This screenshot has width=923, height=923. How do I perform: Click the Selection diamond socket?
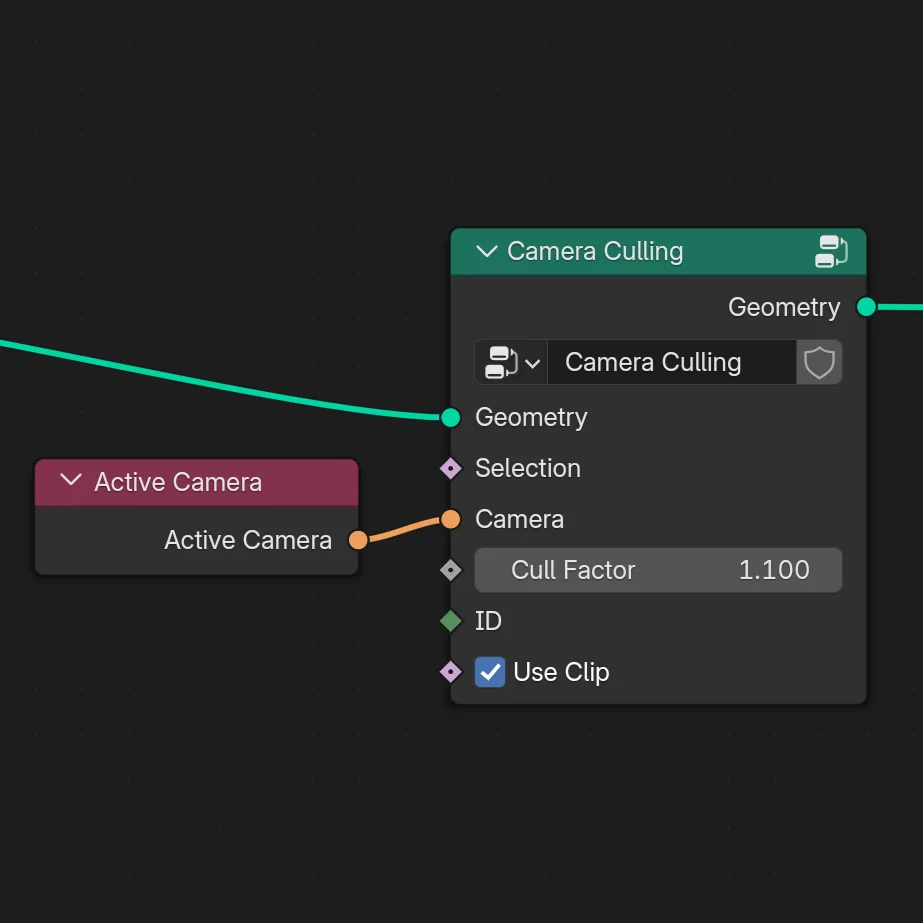(451, 468)
